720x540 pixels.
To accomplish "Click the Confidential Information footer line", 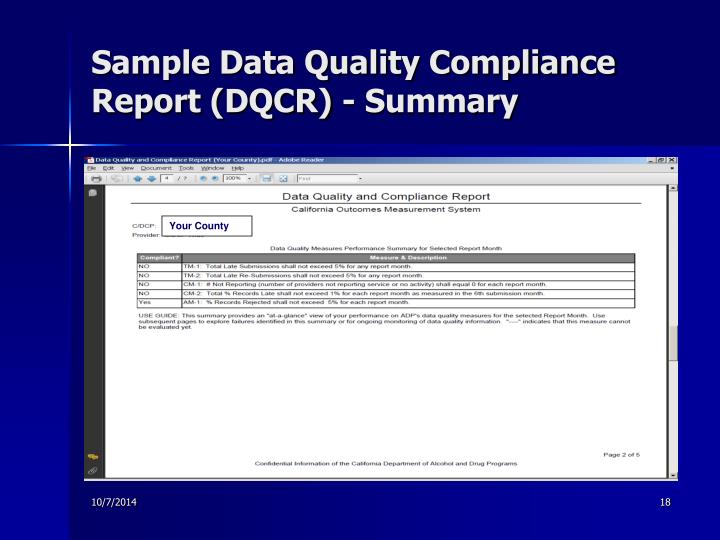I will [386, 464].
